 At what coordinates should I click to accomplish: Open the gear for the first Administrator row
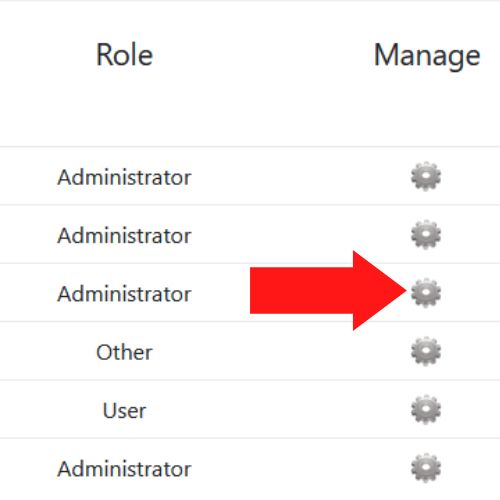point(426,176)
